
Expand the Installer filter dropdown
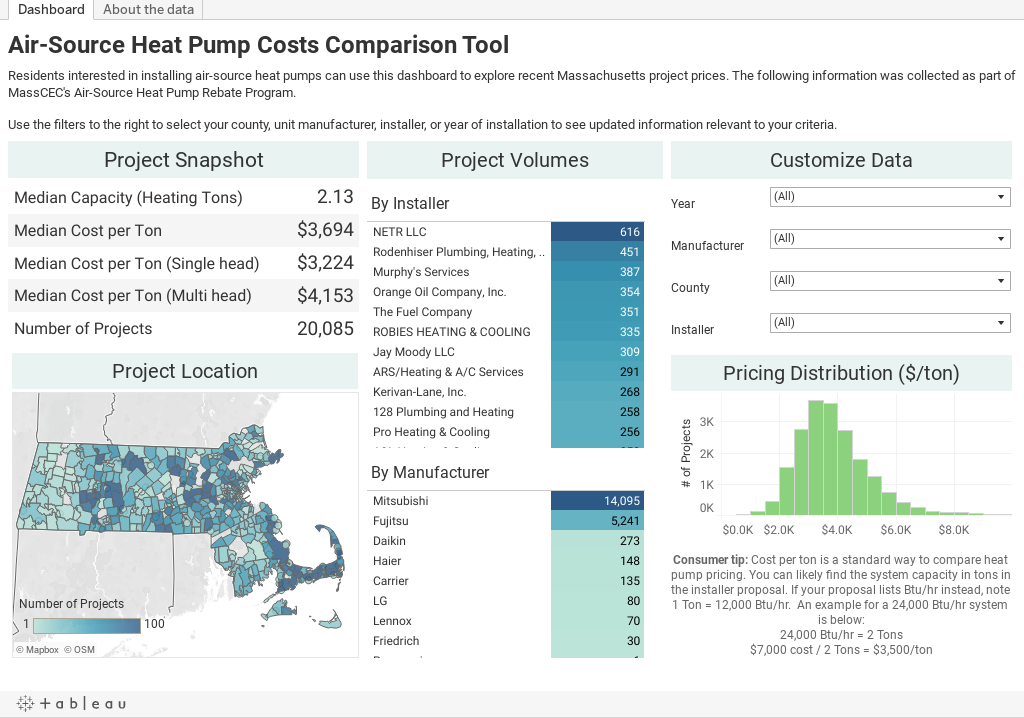[890, 322]
